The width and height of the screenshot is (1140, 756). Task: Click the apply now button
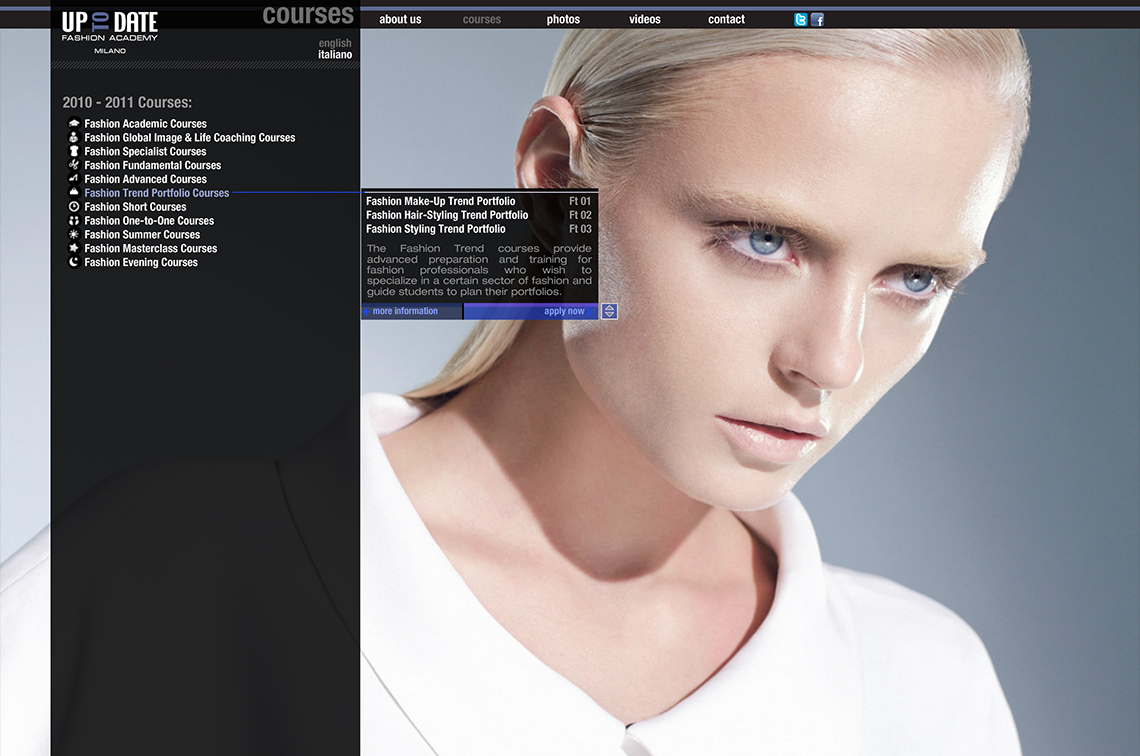[x=531, y=311]
